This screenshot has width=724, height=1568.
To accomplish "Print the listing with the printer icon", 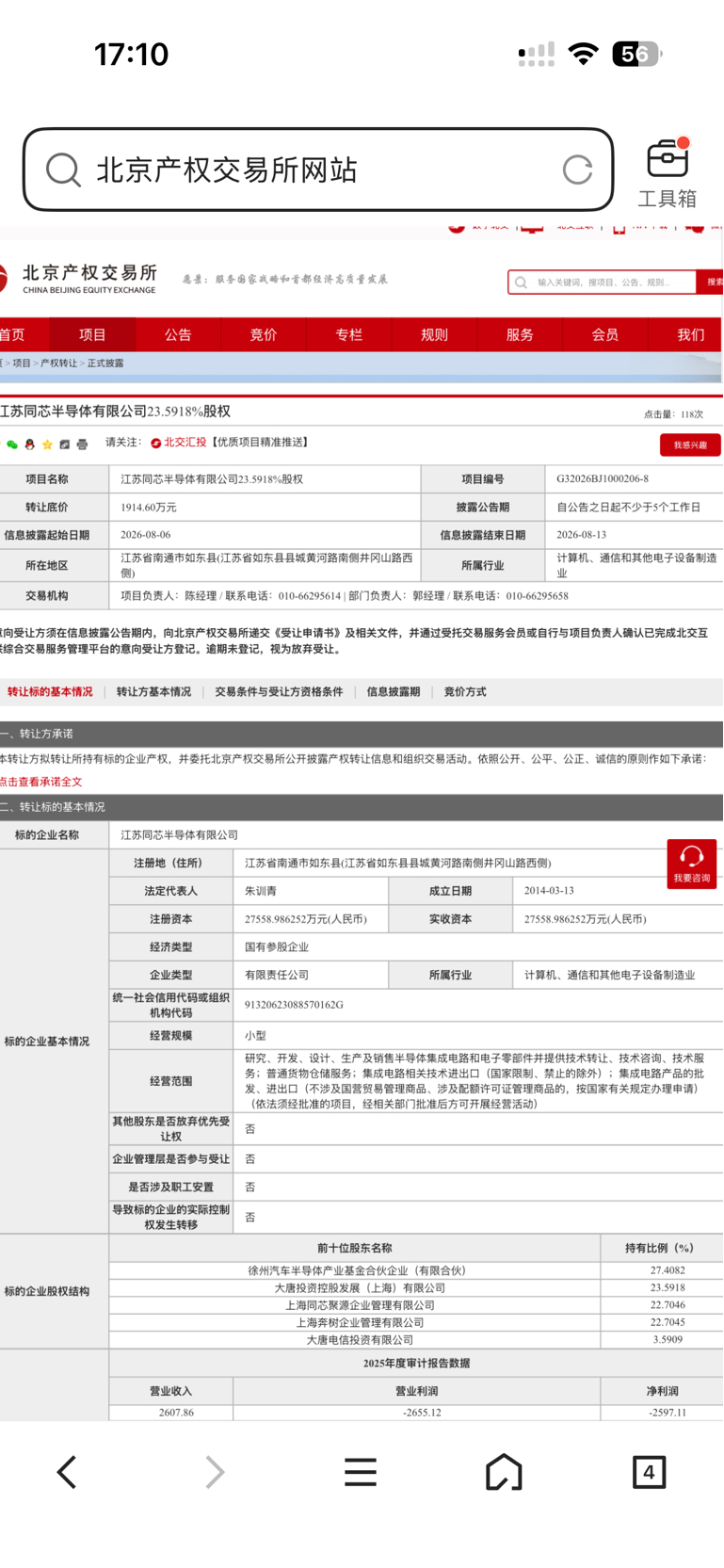I will (x=82, y=445).
